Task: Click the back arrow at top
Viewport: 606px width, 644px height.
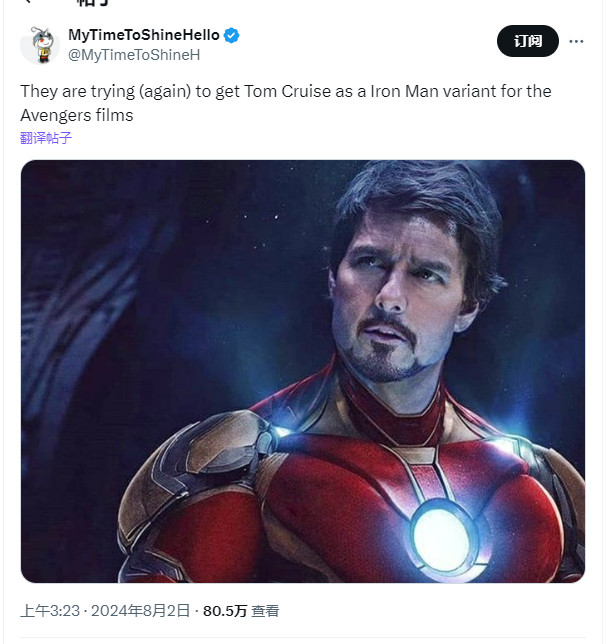Action: [28, 3]
